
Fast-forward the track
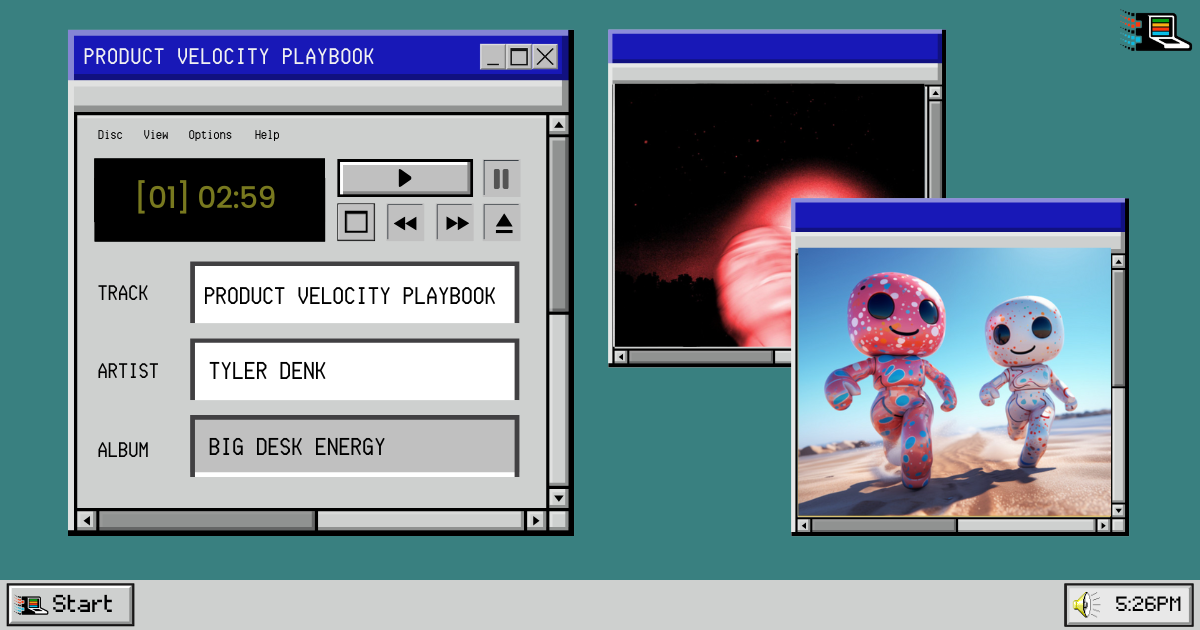point(455,222)
